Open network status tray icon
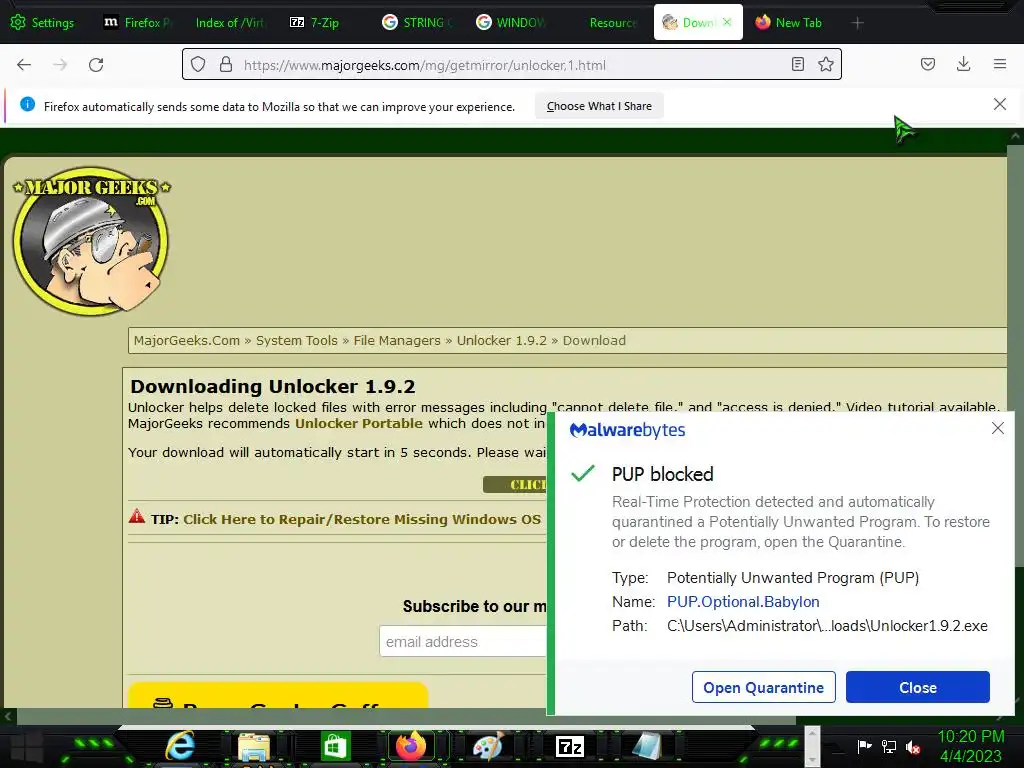Screen dimensions: 1024x768 point(888,746)
